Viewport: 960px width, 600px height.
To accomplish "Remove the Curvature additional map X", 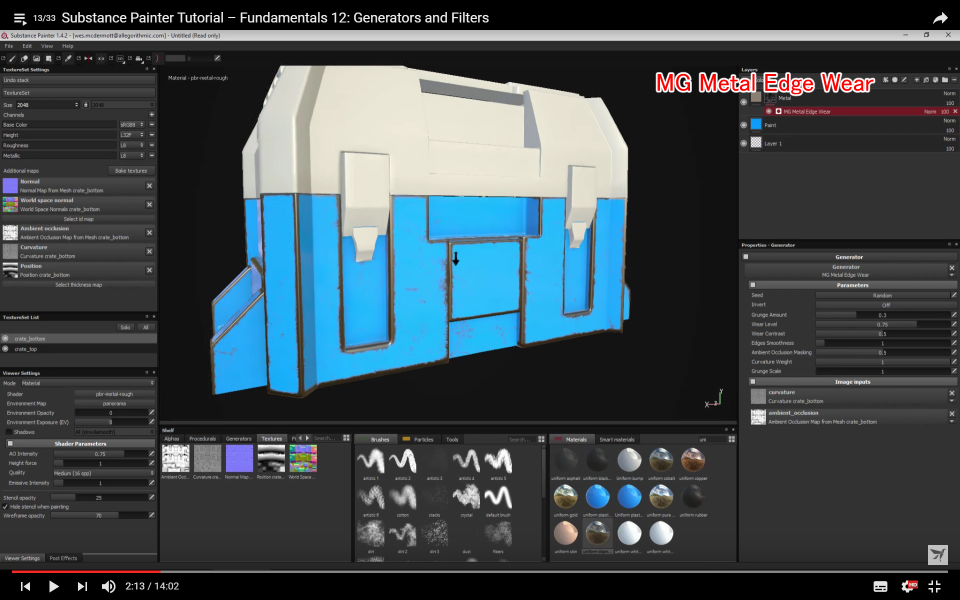I will (x=149, y=252).
